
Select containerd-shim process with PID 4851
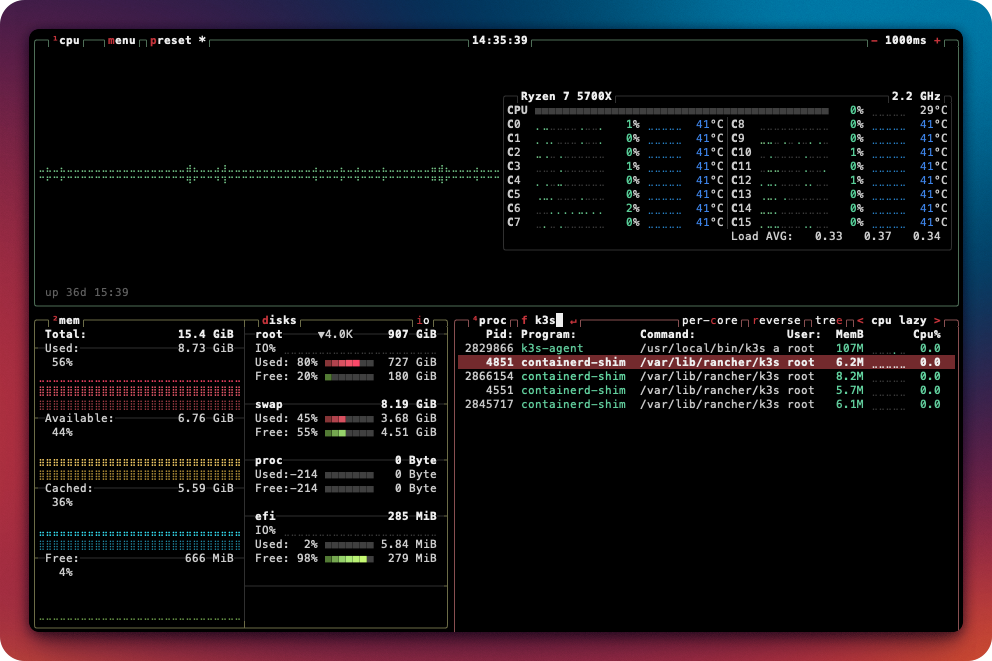coord(706,362)
